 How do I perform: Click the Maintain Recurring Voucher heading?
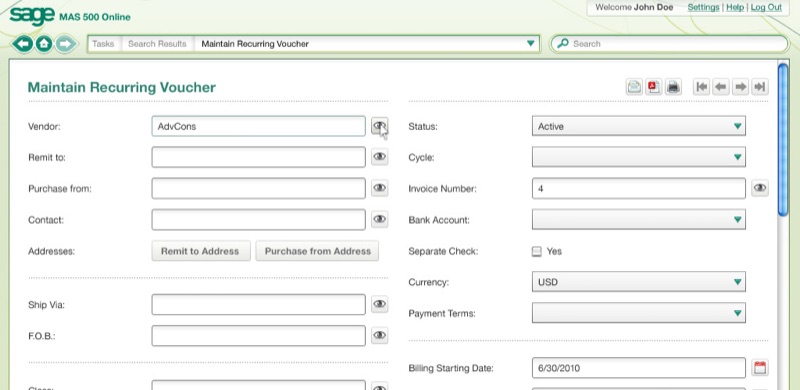(x=121, y=87)
